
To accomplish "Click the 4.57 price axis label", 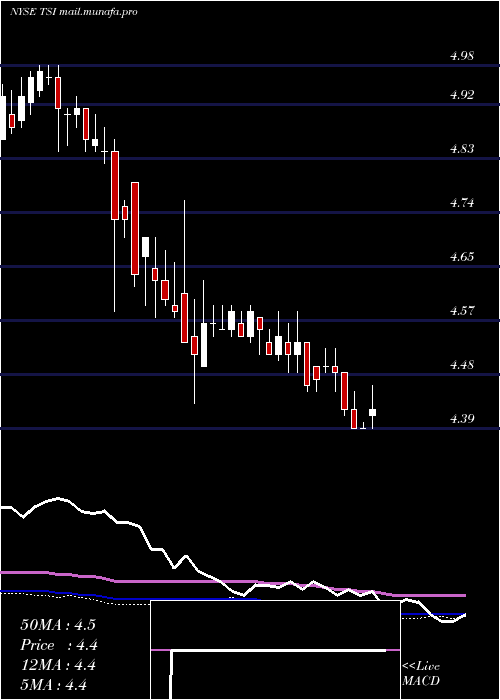I will tap(462, 311).
